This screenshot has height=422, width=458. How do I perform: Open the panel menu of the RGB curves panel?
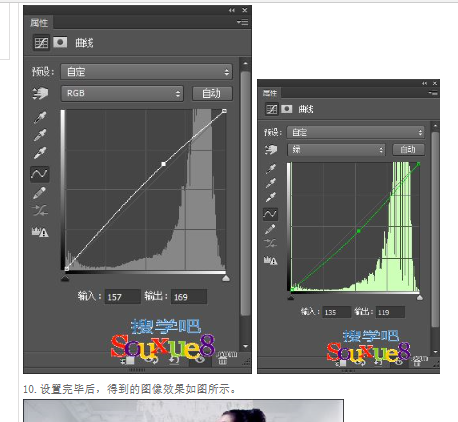point(243,22)
